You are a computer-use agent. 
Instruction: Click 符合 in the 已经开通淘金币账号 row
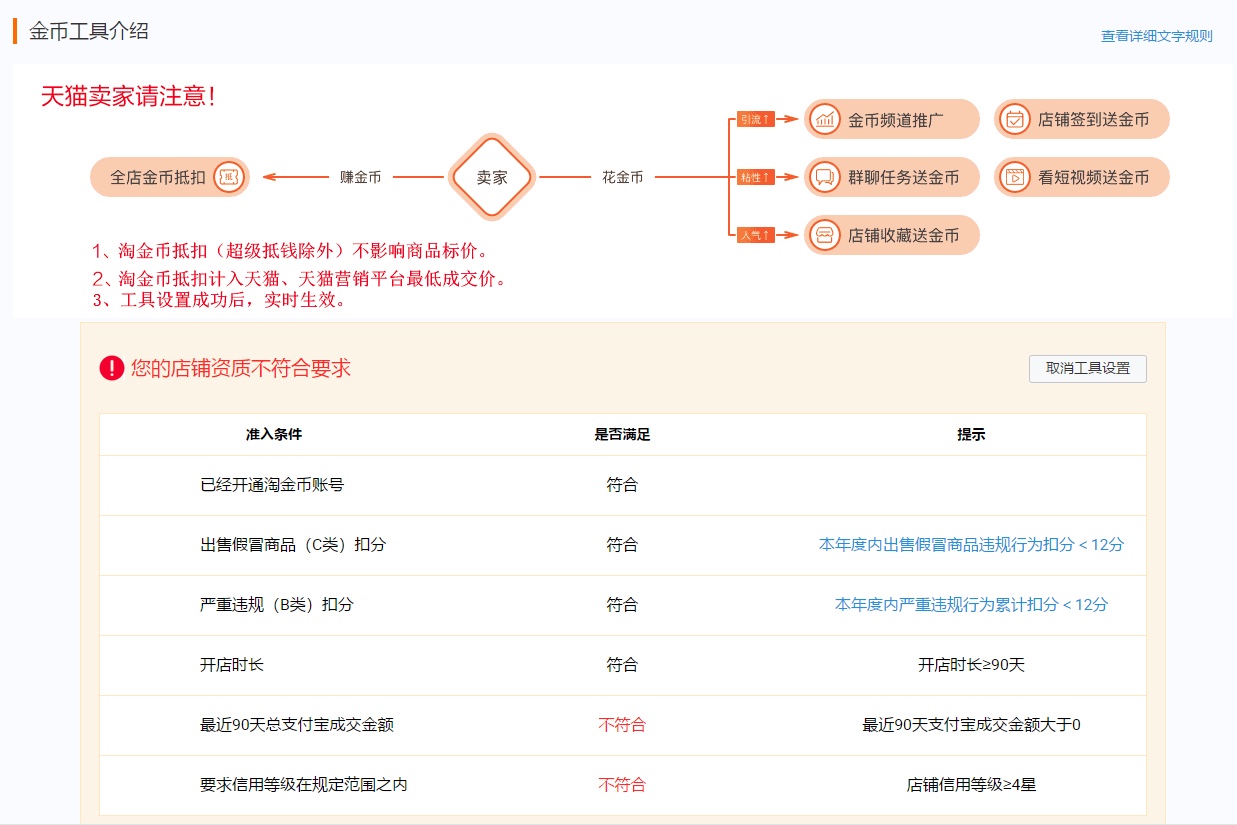622,485
